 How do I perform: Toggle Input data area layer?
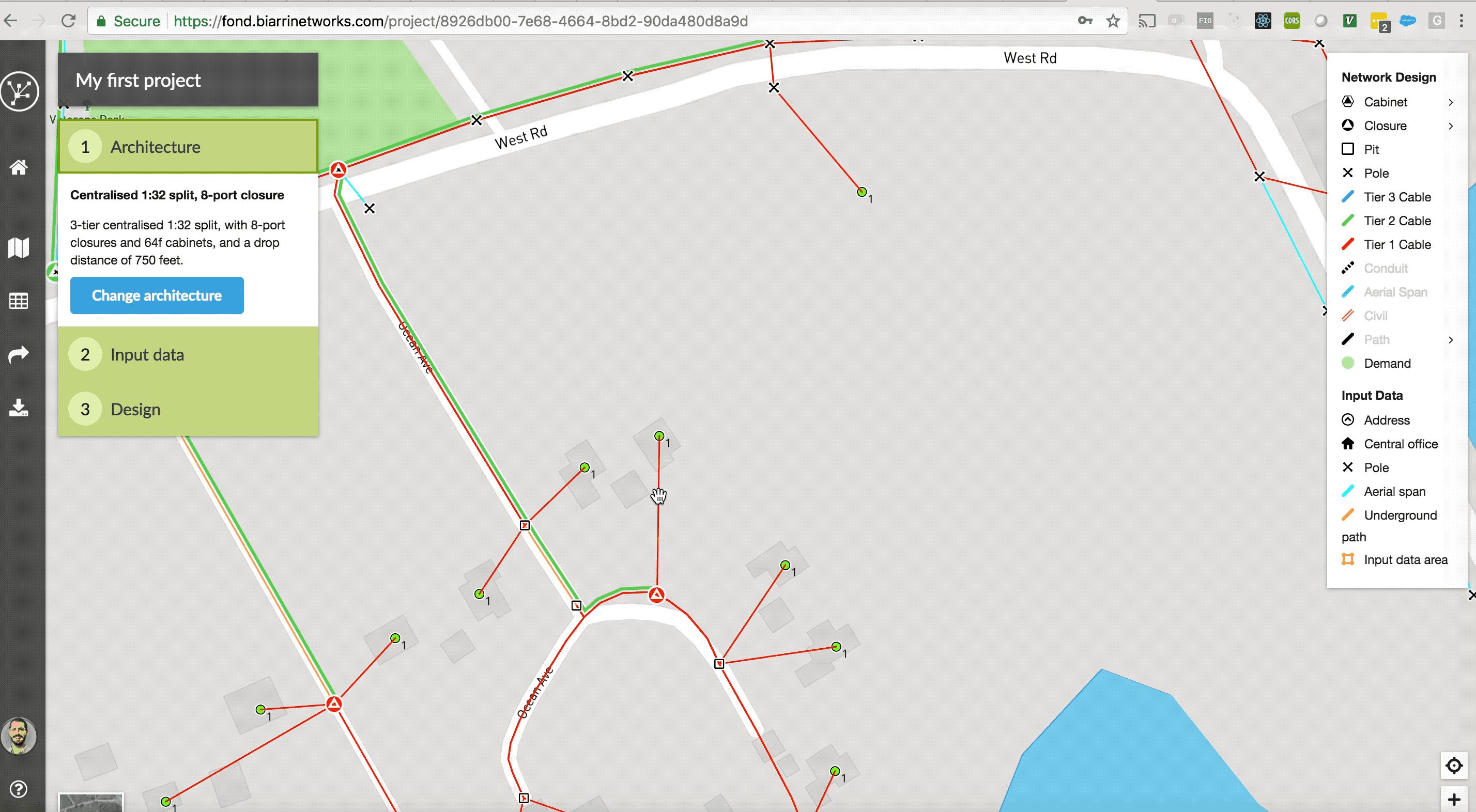point(1405,559)
